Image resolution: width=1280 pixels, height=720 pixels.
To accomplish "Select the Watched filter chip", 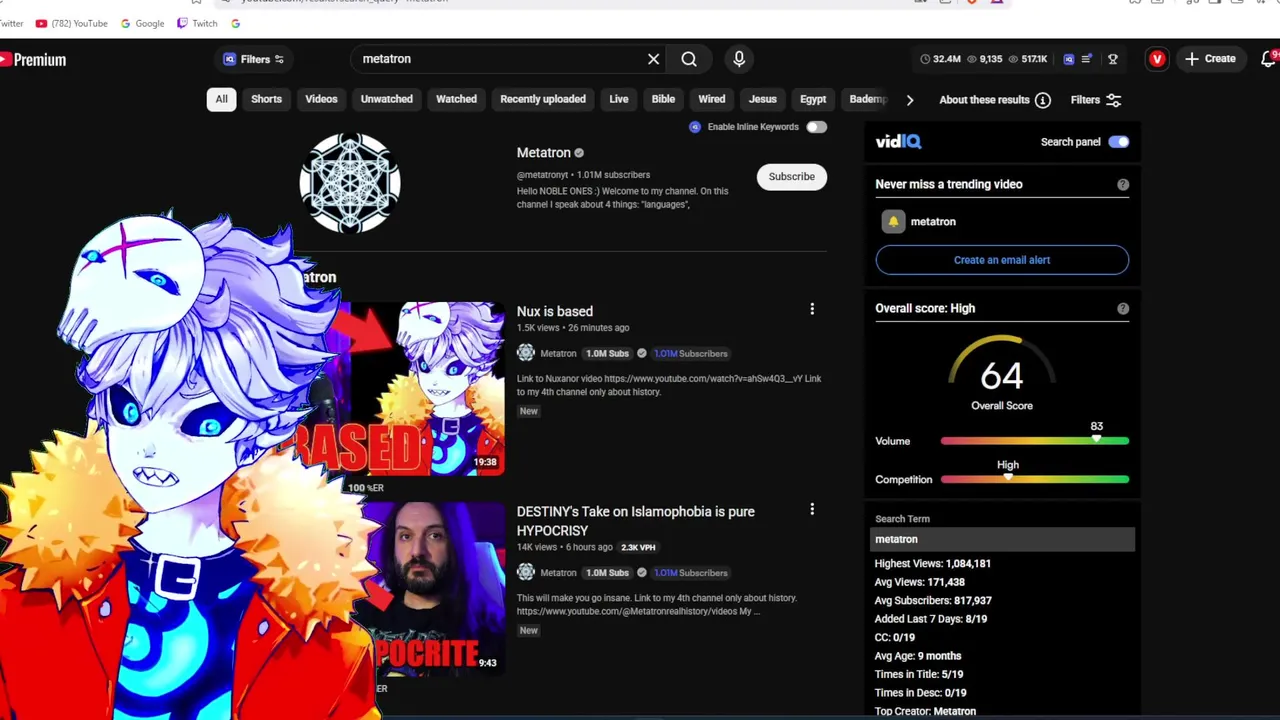I will [x=456, y=99].
